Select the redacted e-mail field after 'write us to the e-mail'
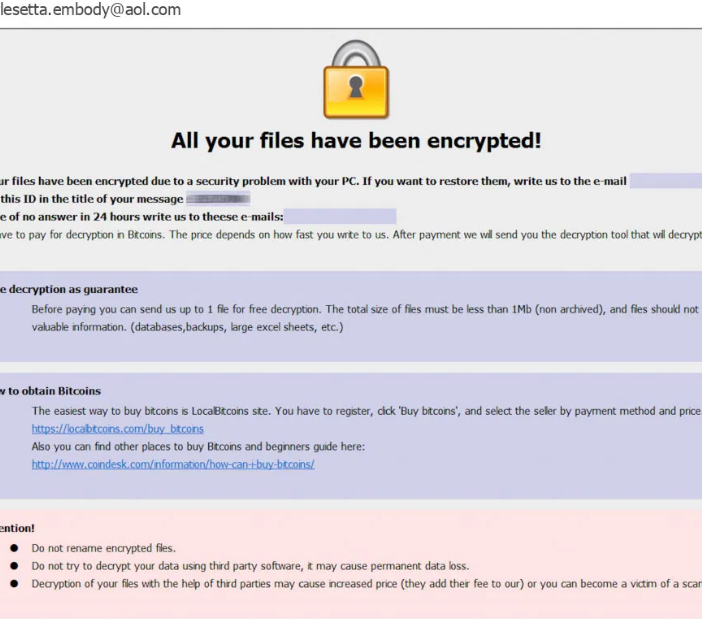The image size is (702, 619). [x=665, y=181]
